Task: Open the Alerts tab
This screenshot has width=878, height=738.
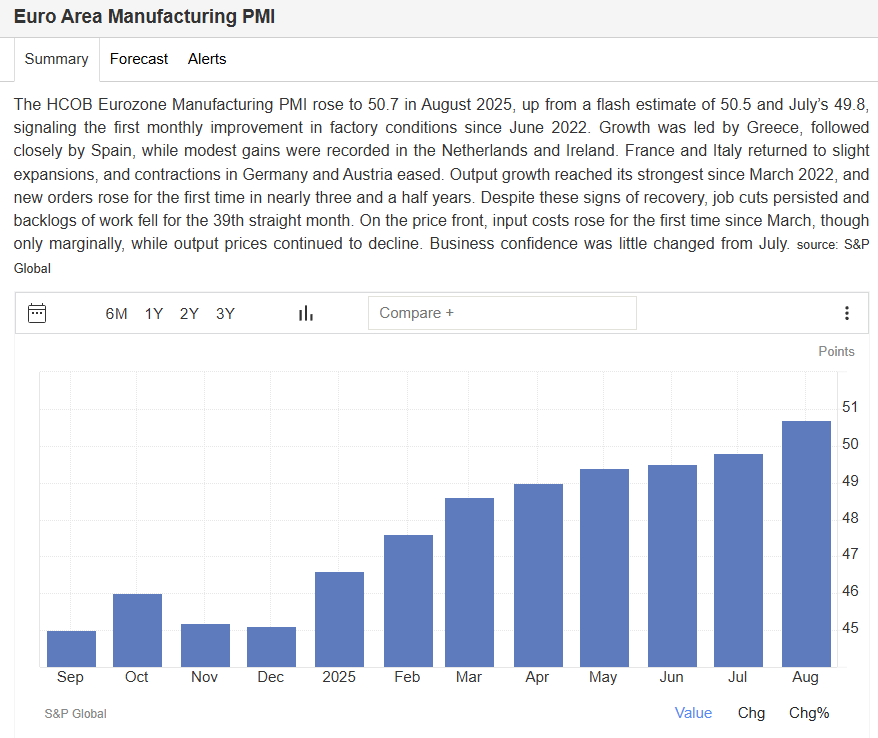Action: coord(207,59)
